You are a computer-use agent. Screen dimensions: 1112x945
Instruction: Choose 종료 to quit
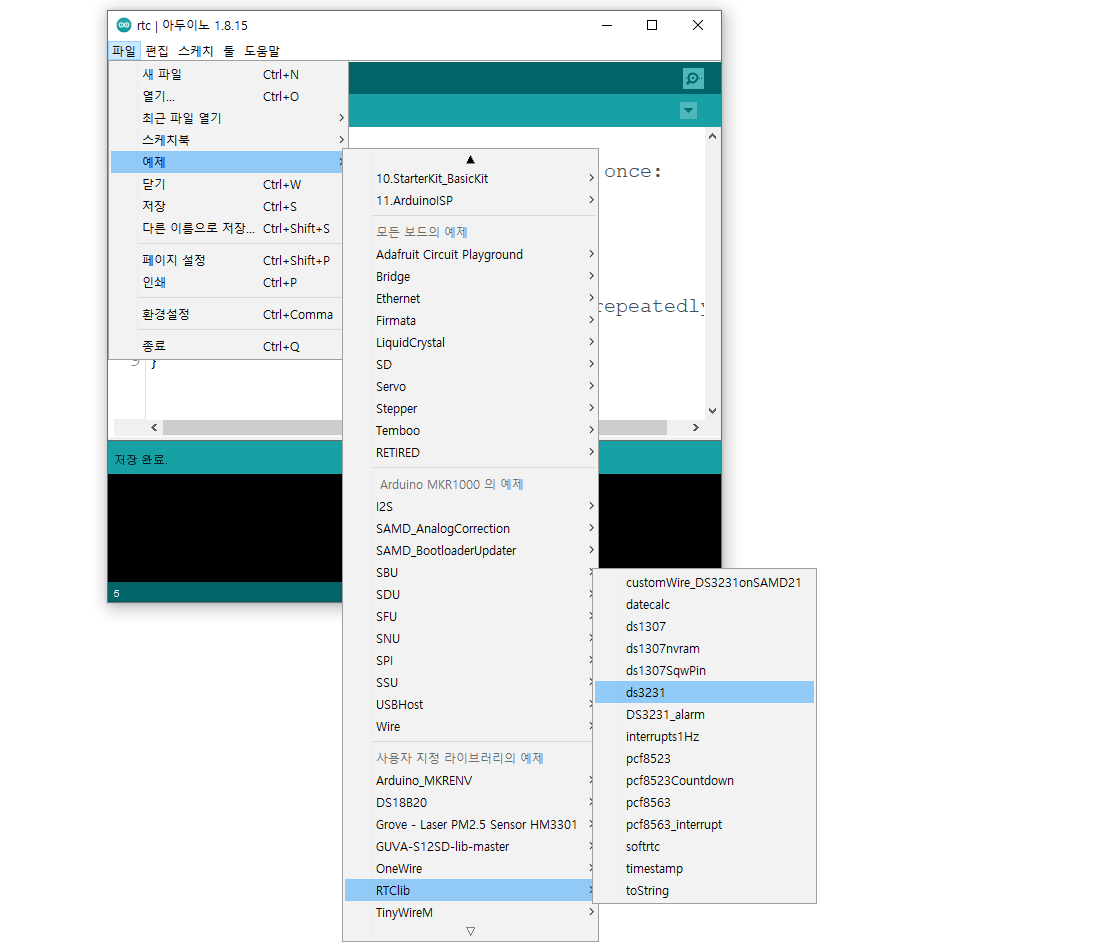228,346
